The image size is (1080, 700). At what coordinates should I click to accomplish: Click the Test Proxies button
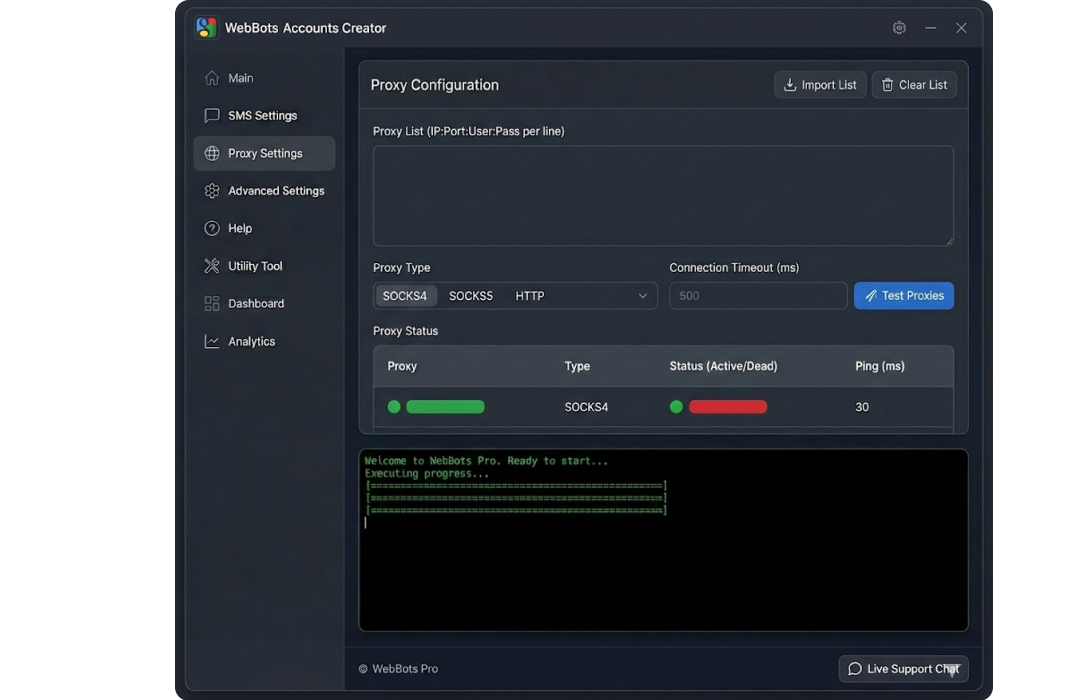coord(903,295)
